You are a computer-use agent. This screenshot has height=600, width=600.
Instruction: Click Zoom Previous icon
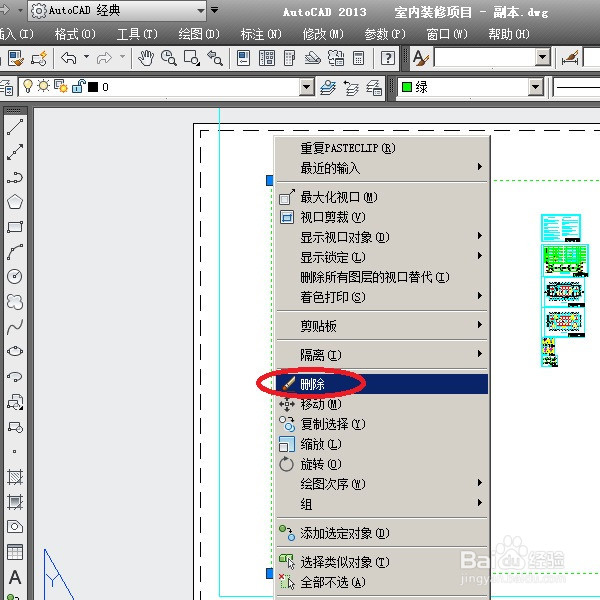[x=215, y=58]
